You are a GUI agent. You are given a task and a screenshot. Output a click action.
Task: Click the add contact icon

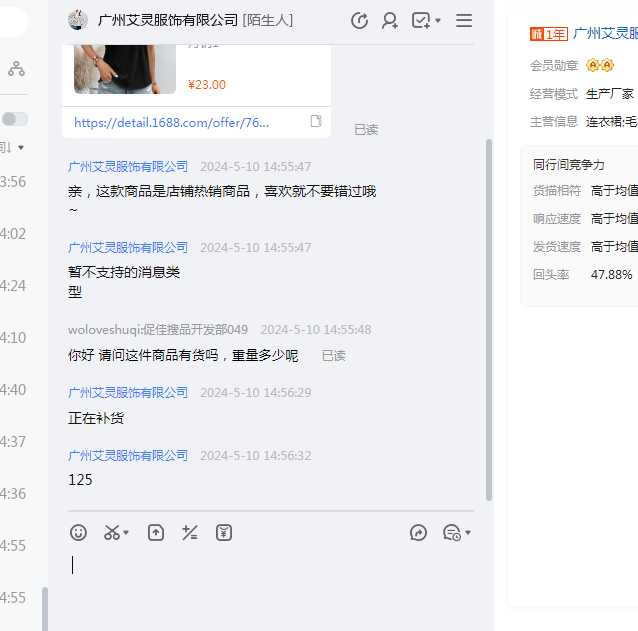(x=390, y=20)
